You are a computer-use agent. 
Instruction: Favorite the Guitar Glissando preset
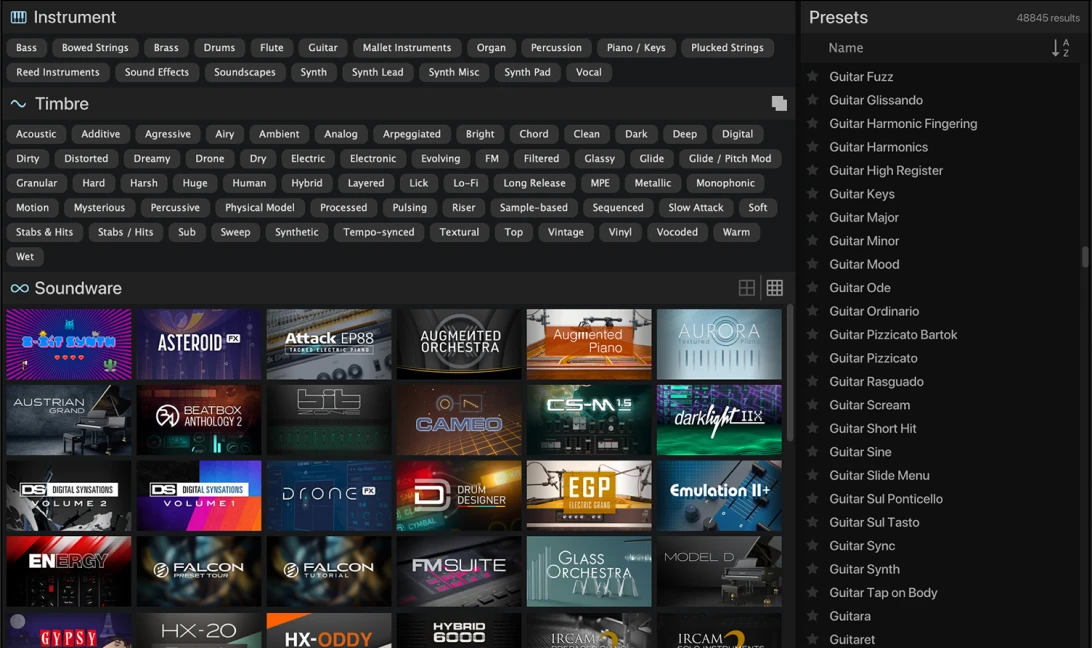click(x=812, y=100)
